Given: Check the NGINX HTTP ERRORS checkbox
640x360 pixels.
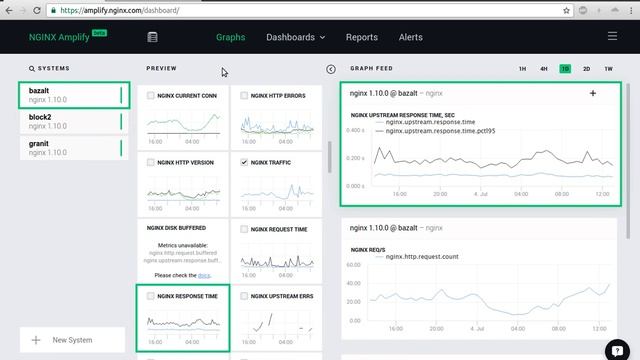Looking at the screenshot, I should [x=244, y=96].
